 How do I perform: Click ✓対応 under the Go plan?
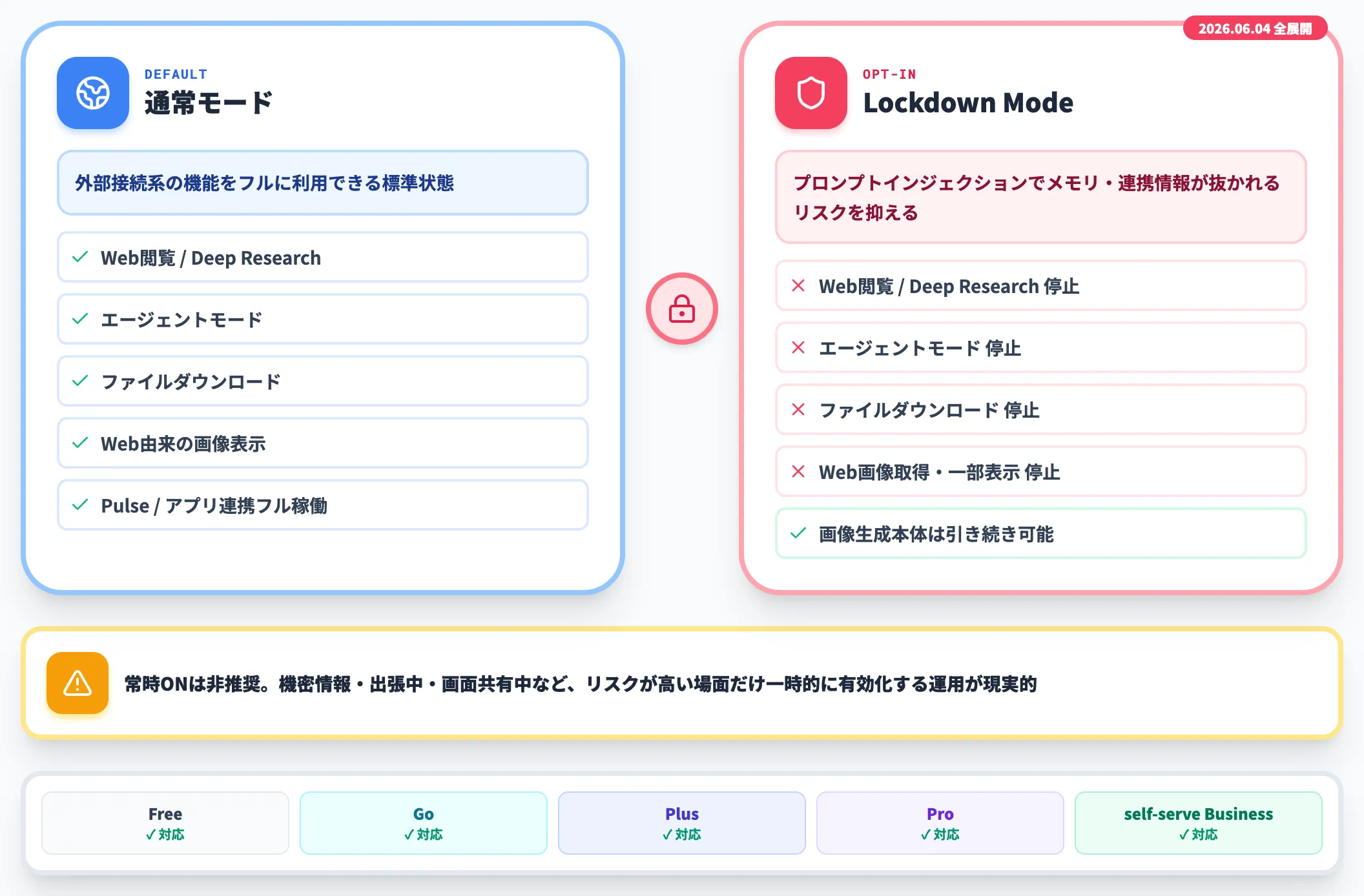click(x=424, y=835)
